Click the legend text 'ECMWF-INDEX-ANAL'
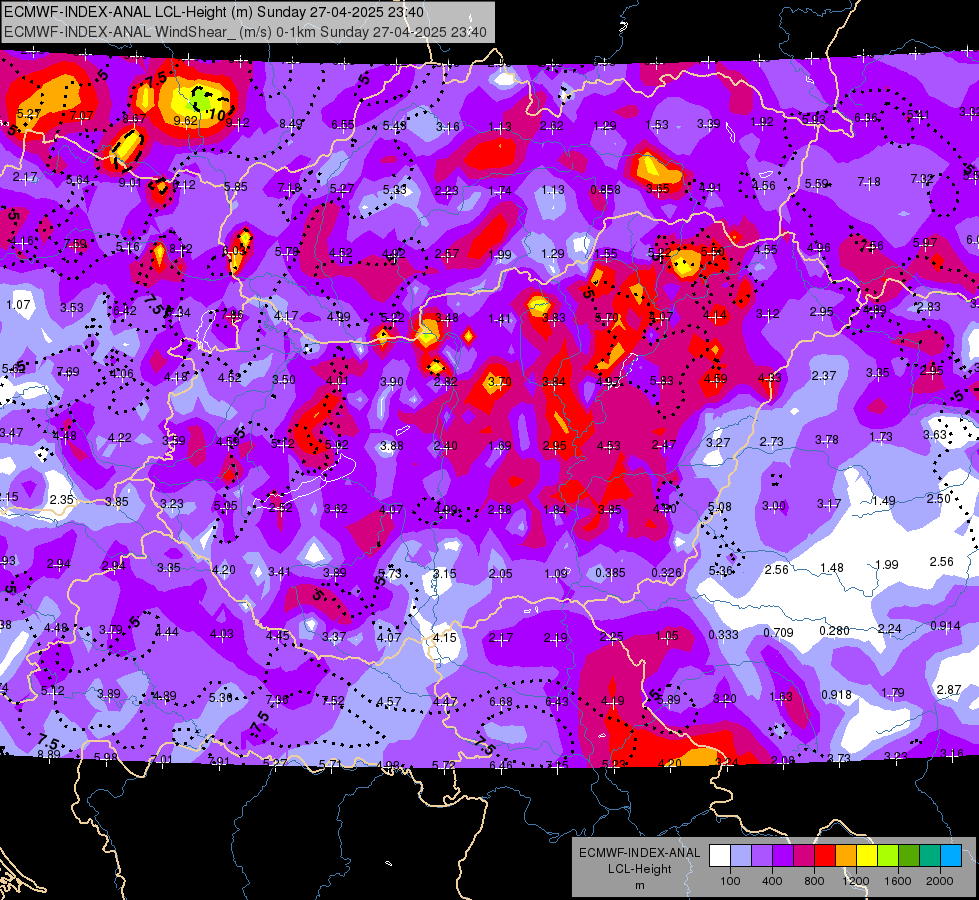The width and height of the screenshot is (979, 900). 639,853
